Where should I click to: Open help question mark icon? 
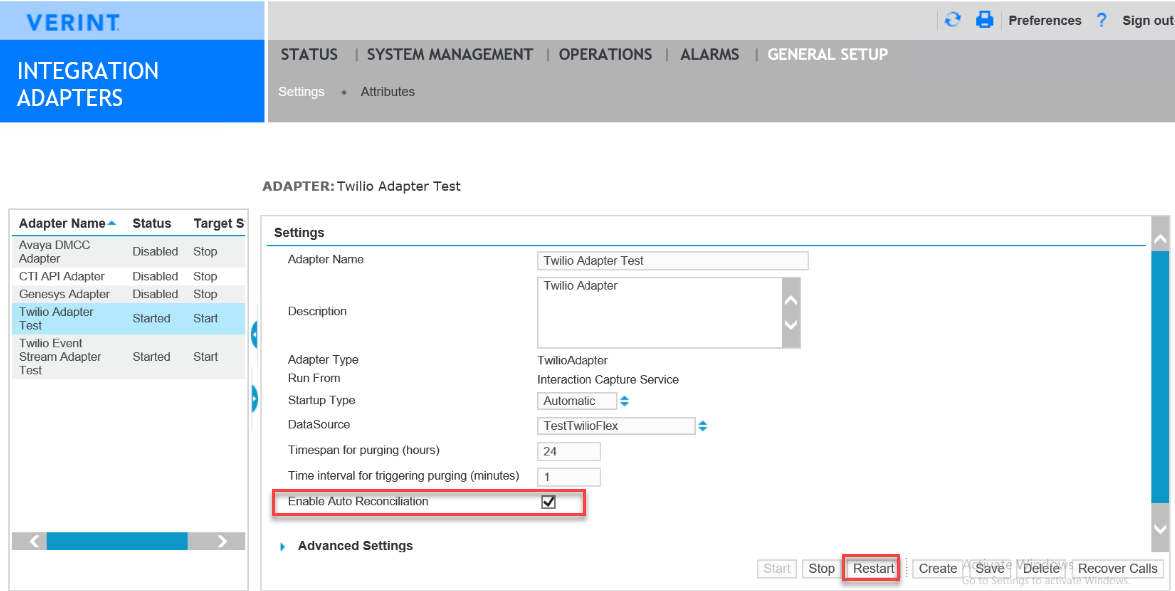pyautogui.click(x=1102, y=20)
